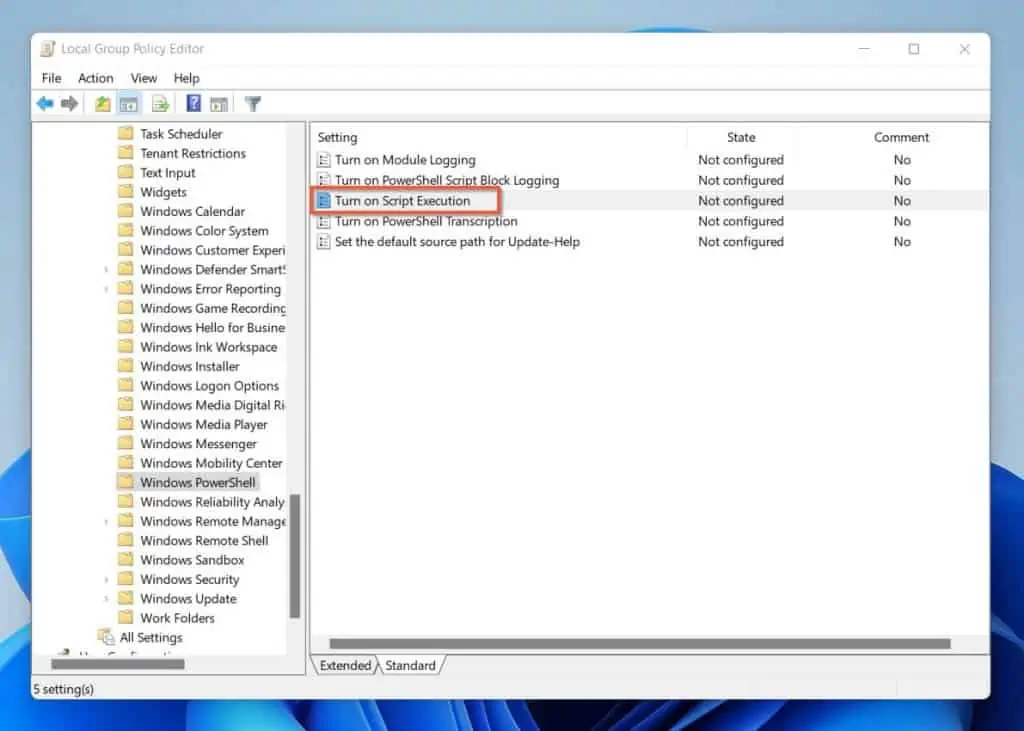Click the Work Folders folder icon

pyautogui.click(x=125, y=617)
